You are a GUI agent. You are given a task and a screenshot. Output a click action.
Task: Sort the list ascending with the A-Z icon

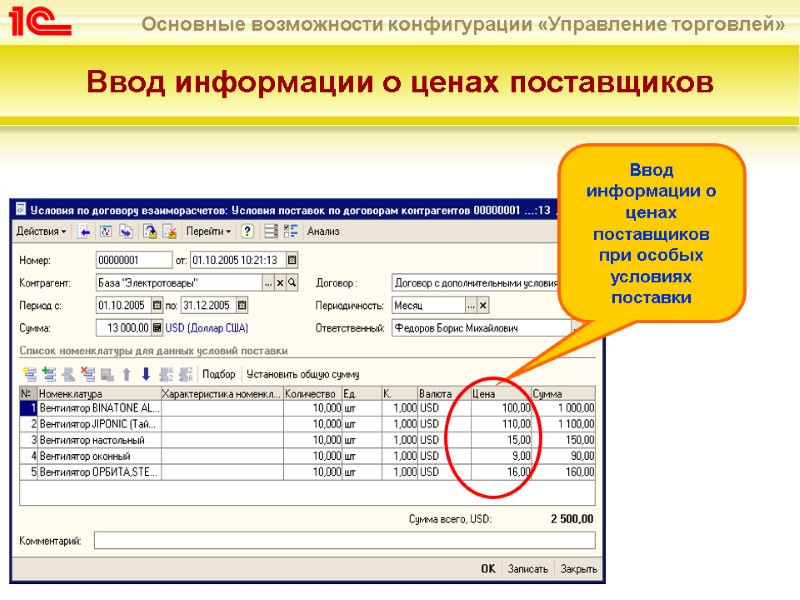coord(166,372)
